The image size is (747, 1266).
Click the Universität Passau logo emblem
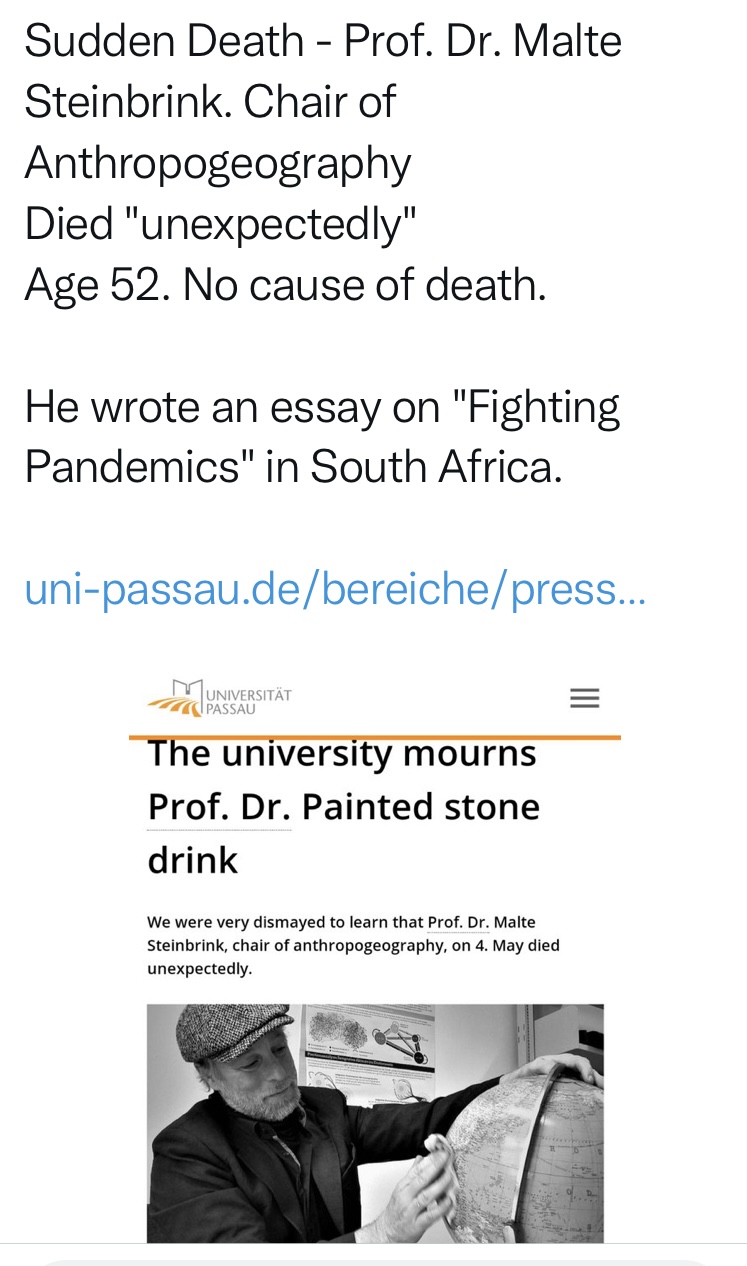click(x=175, y=699)
